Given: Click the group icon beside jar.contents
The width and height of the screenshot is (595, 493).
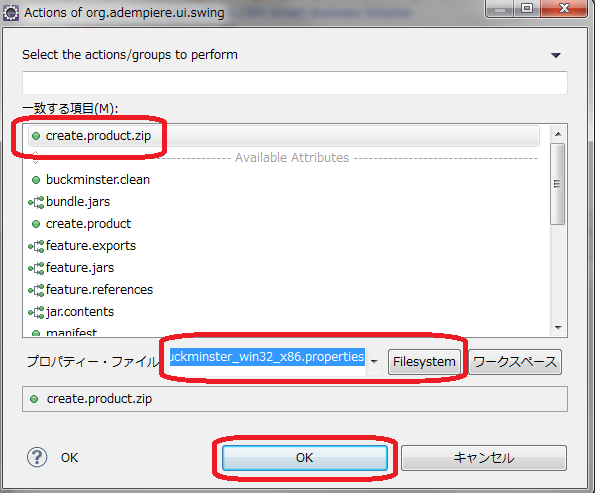Looking at the screenshot, I should click(36, 312).
